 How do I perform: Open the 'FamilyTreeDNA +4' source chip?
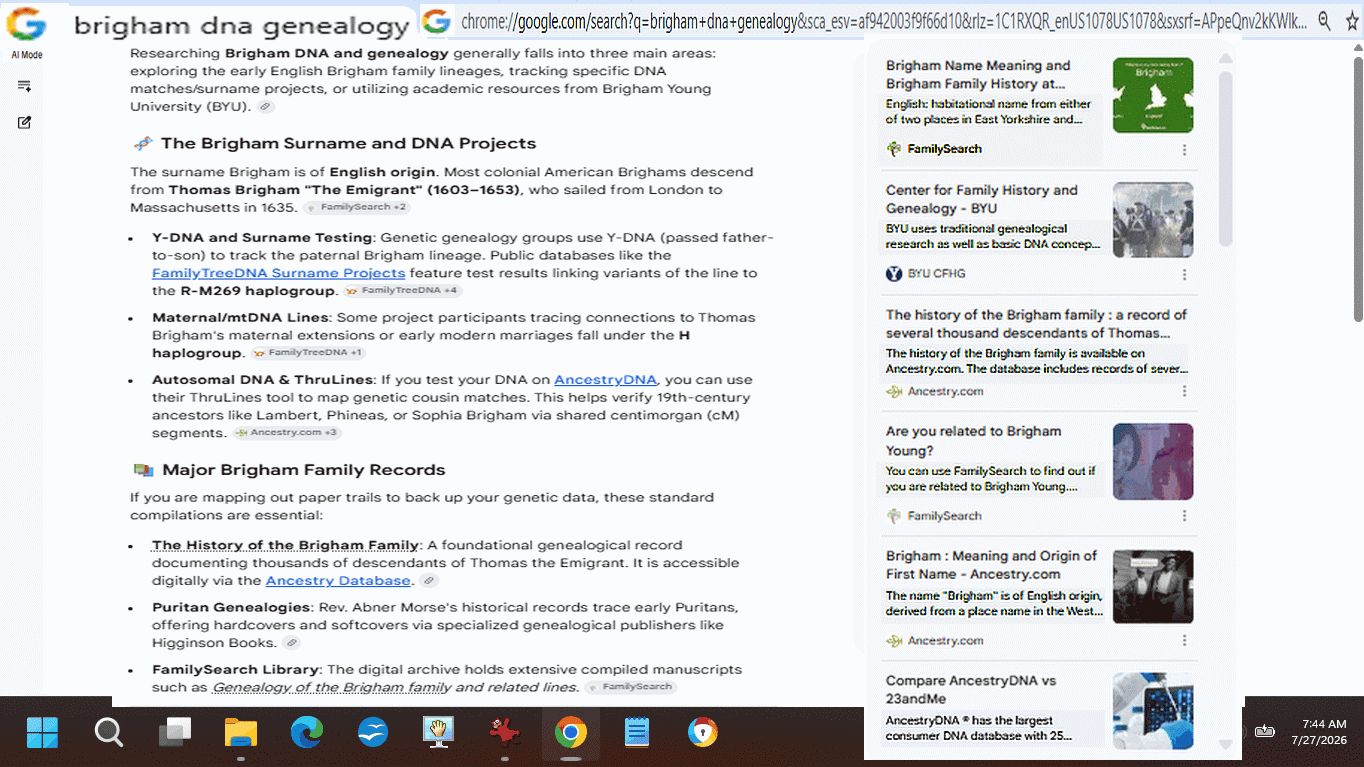click(x=401, y=291)
